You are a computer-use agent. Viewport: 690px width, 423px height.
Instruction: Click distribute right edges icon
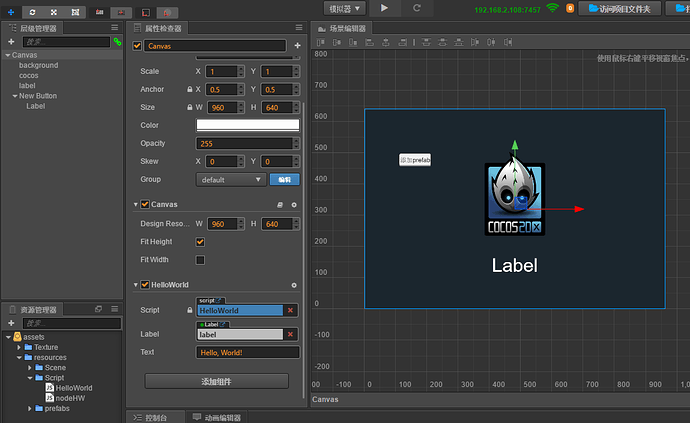[508, 42]
